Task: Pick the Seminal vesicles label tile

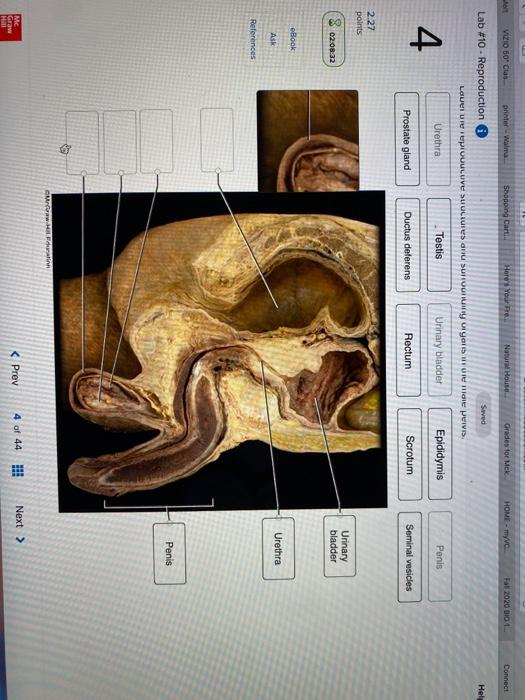Action: pyautogui.click(x=409, y=557)
